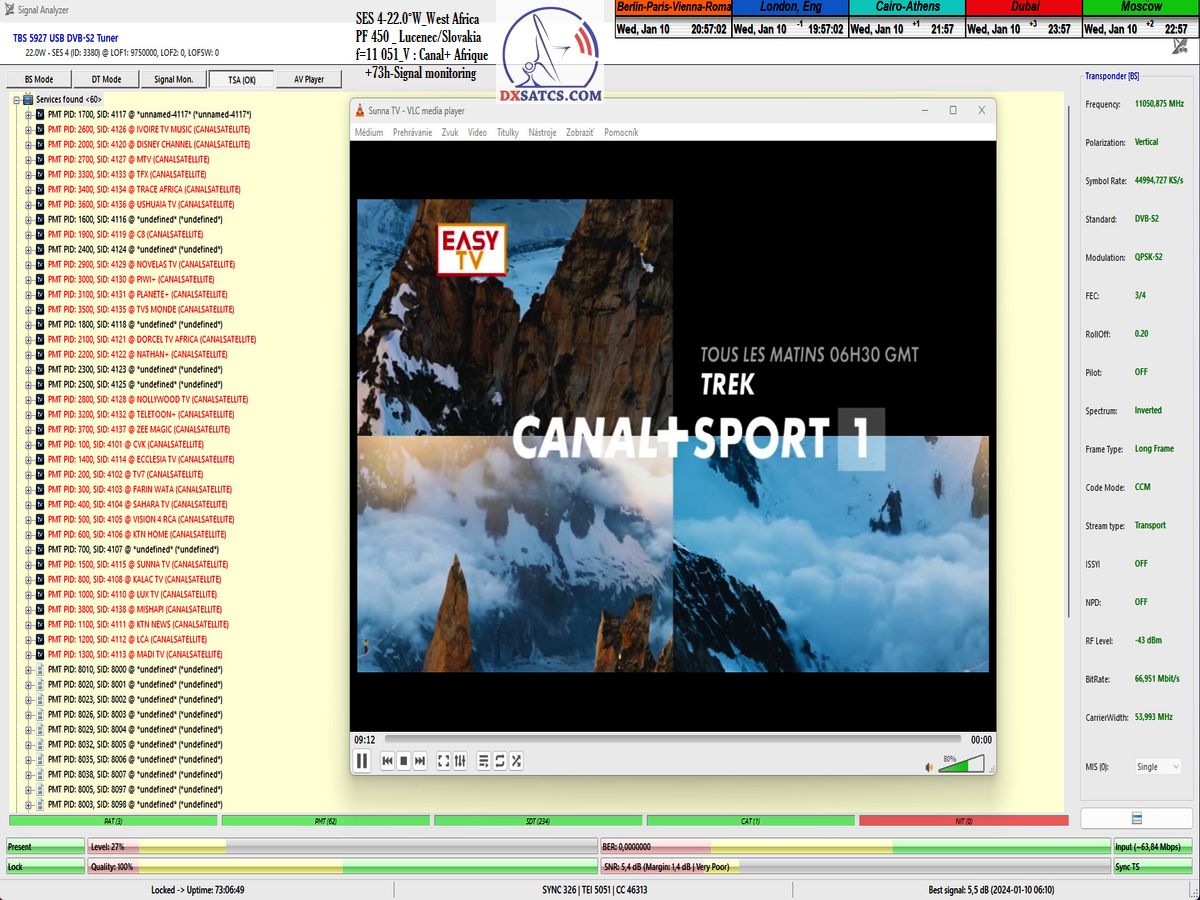Collapse the Services found tree root

[x=16, y=100]
